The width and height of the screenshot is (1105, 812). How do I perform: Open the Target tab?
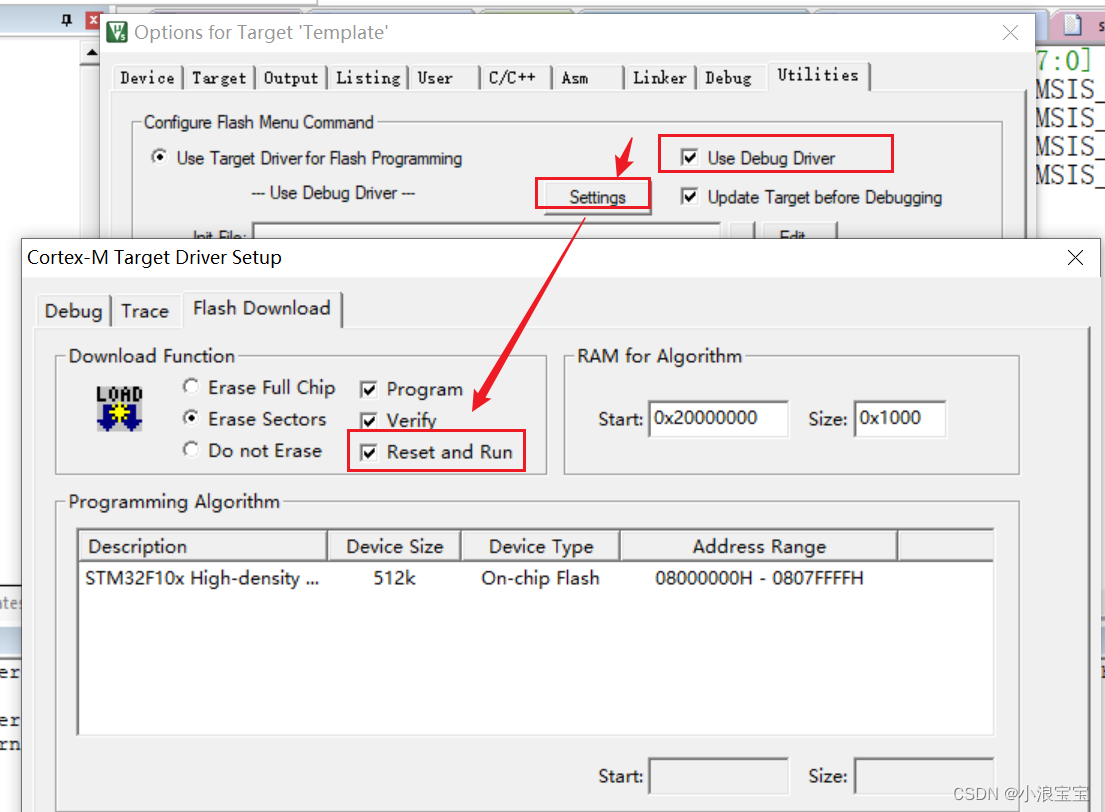click(219, 78)
